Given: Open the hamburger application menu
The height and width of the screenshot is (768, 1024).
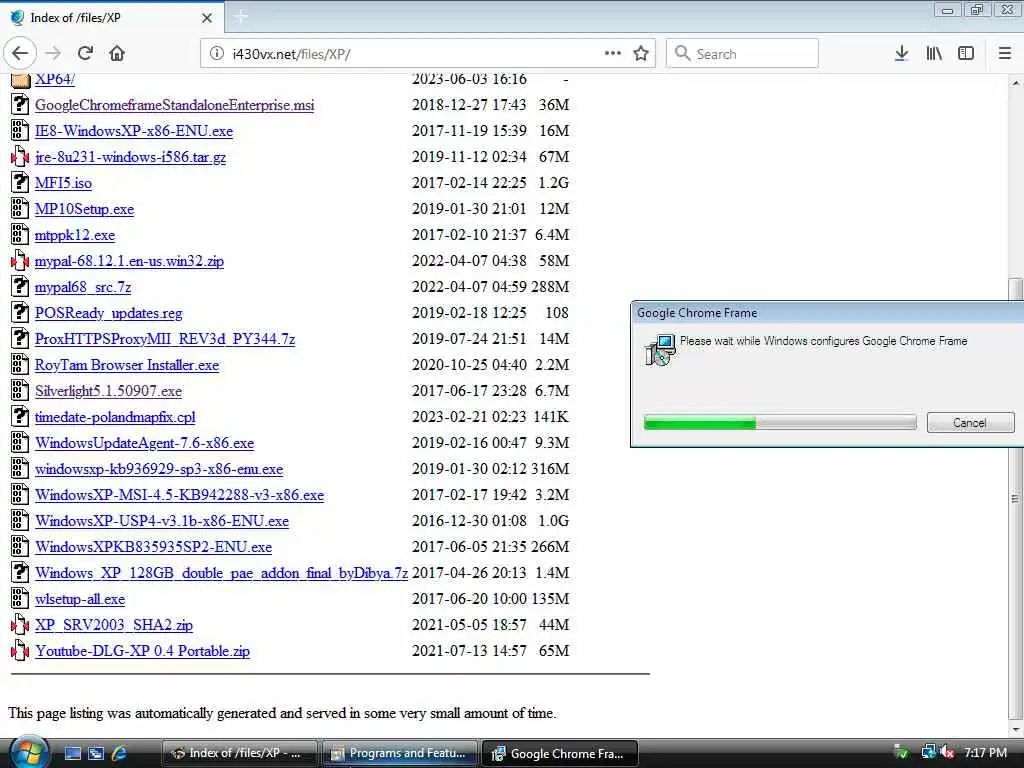Looking at the screenshot, I should click(x=1005, y=54).
